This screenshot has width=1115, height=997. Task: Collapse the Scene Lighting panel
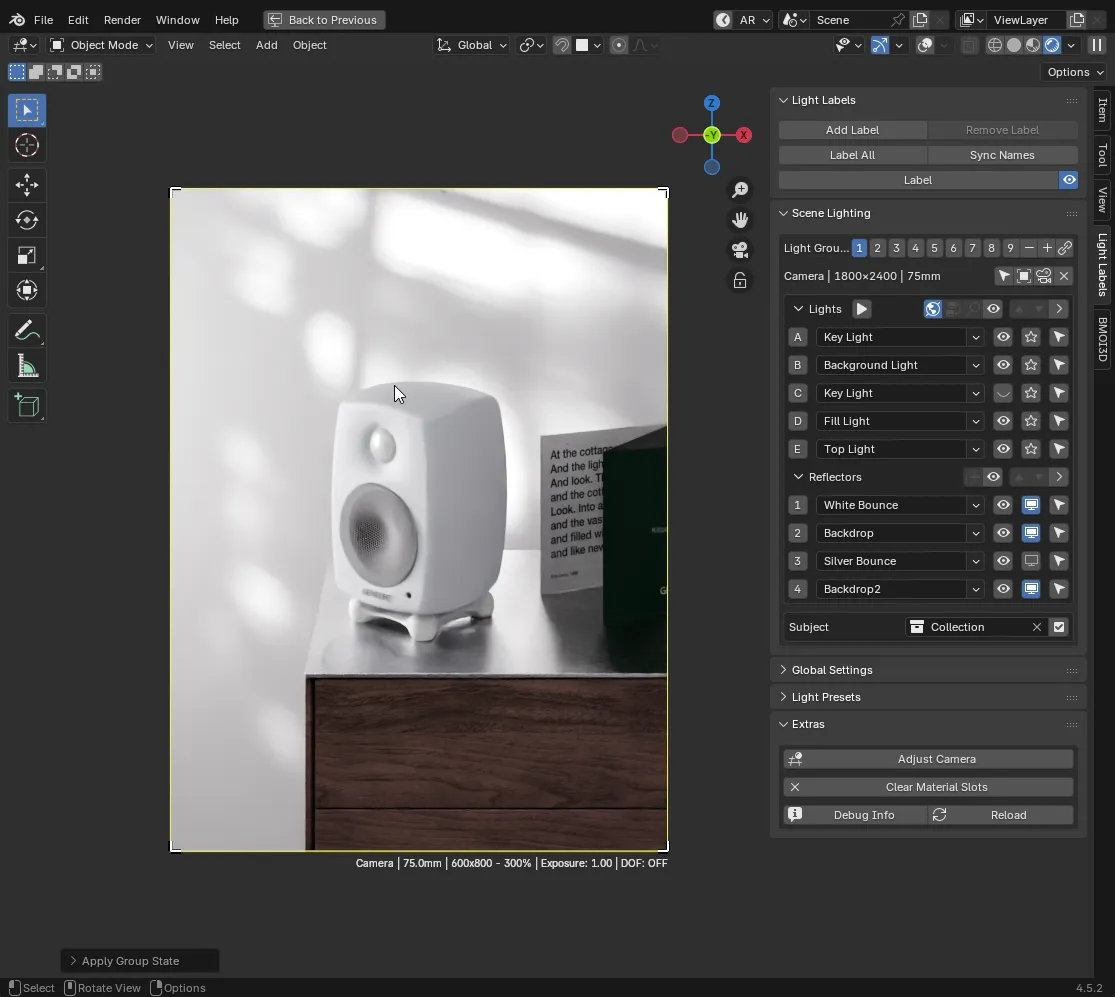(x=783, y=213)
